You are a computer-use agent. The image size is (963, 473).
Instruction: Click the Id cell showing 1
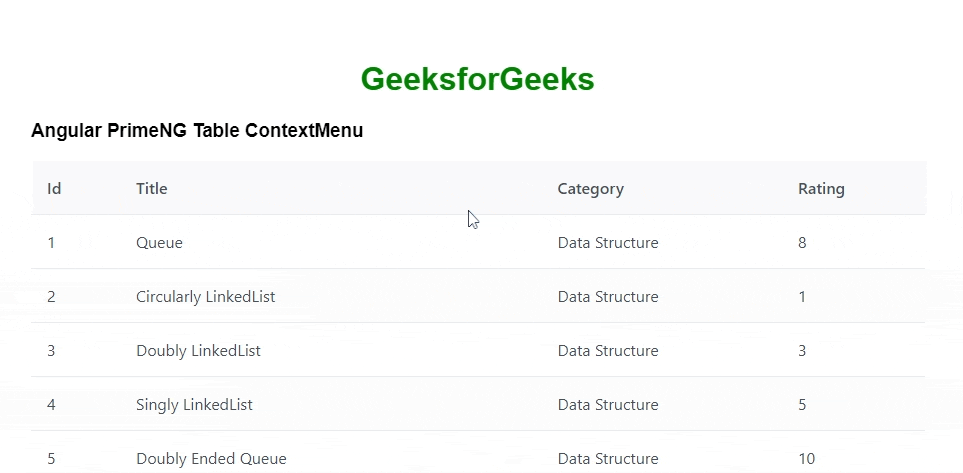51,243
